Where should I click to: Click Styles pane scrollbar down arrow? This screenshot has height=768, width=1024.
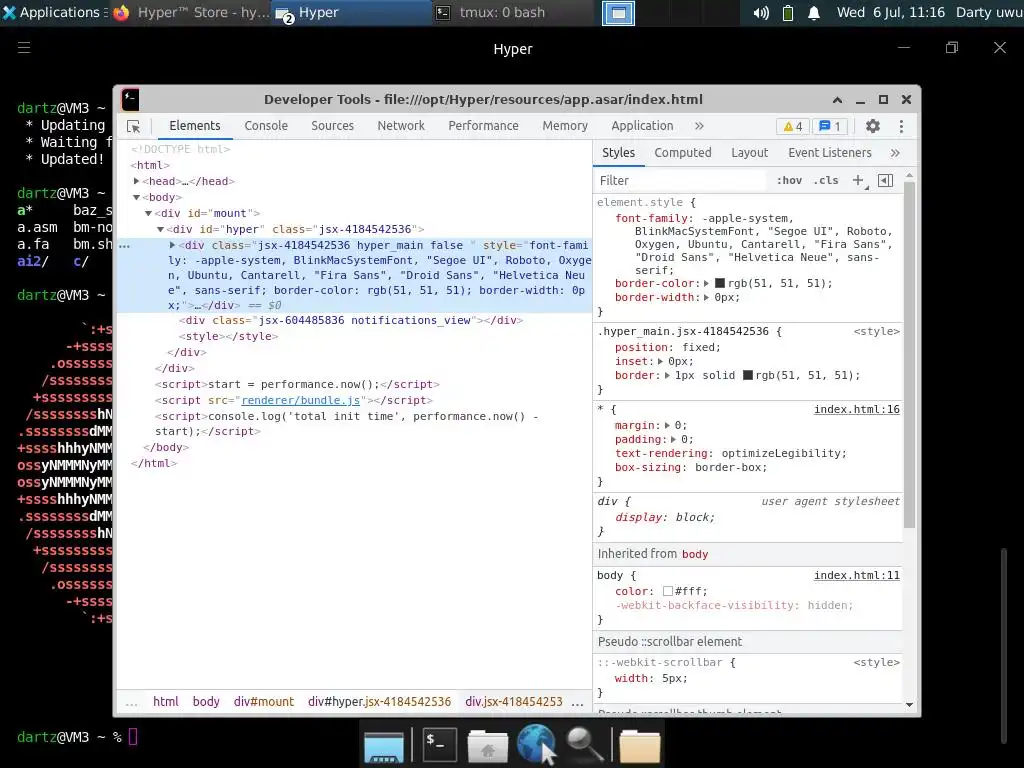pyautogui.click(x=909, y=705)
